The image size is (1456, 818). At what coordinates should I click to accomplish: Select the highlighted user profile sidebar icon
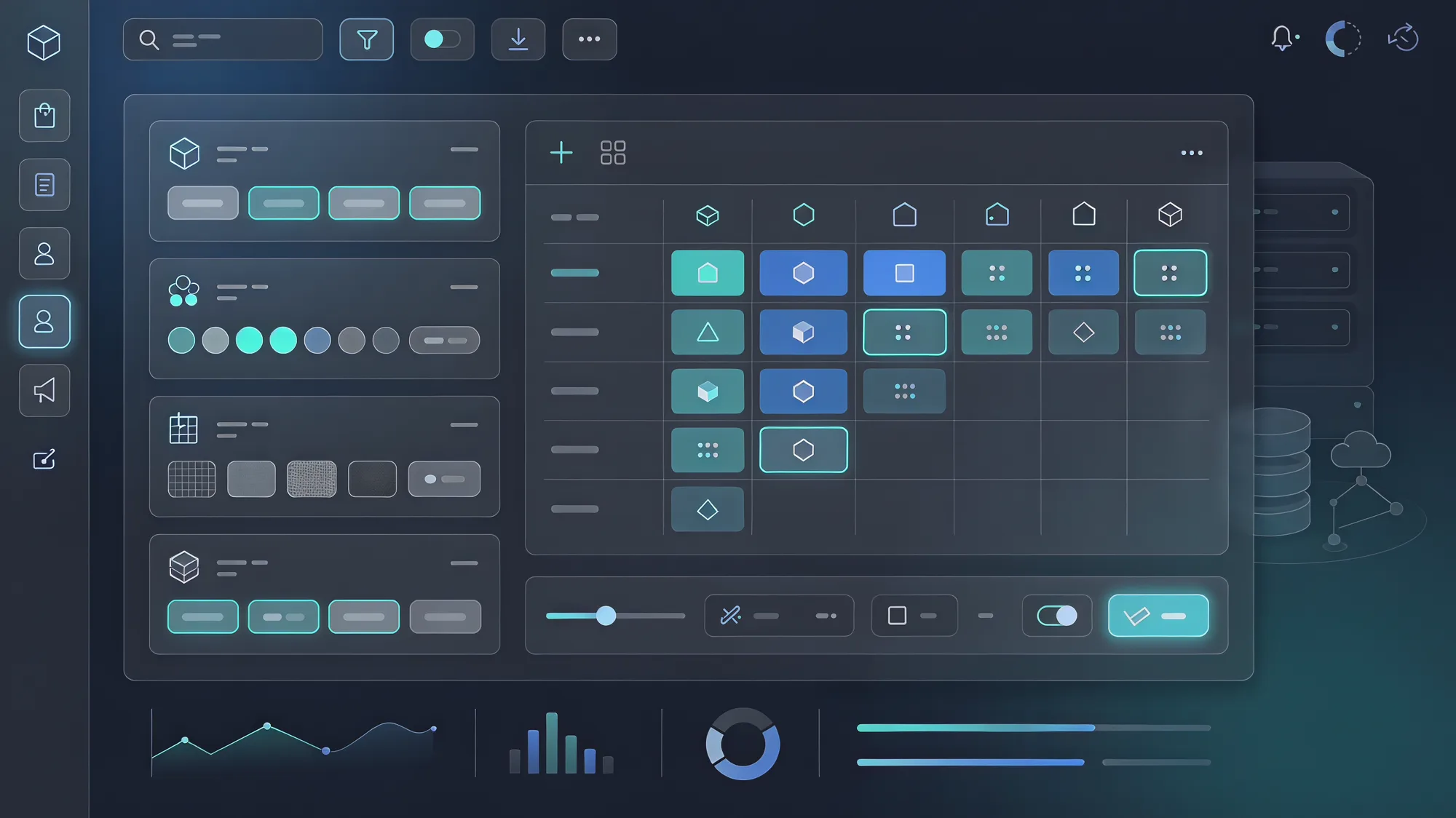tap(44, 322)
